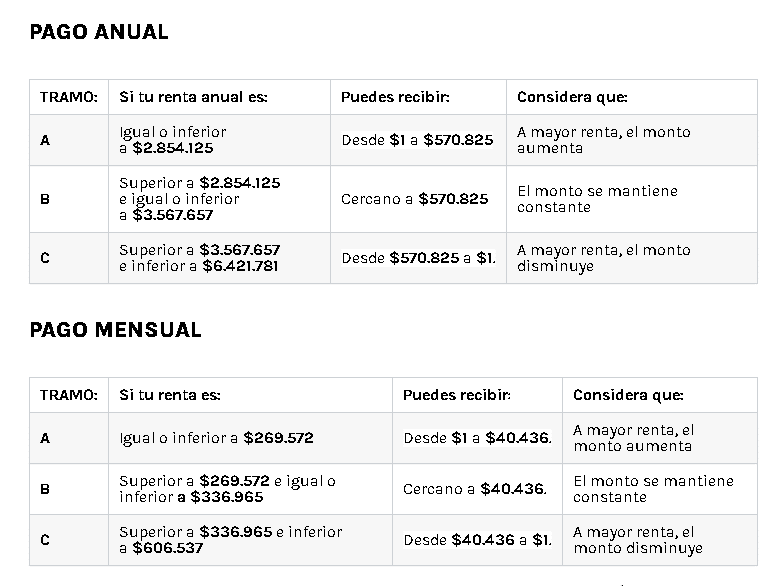Image resolution: width=770 pixels, height=586 pixels.
Task: Select the "Igual o inferior a $269.572" cell
Action: [216, 438]
